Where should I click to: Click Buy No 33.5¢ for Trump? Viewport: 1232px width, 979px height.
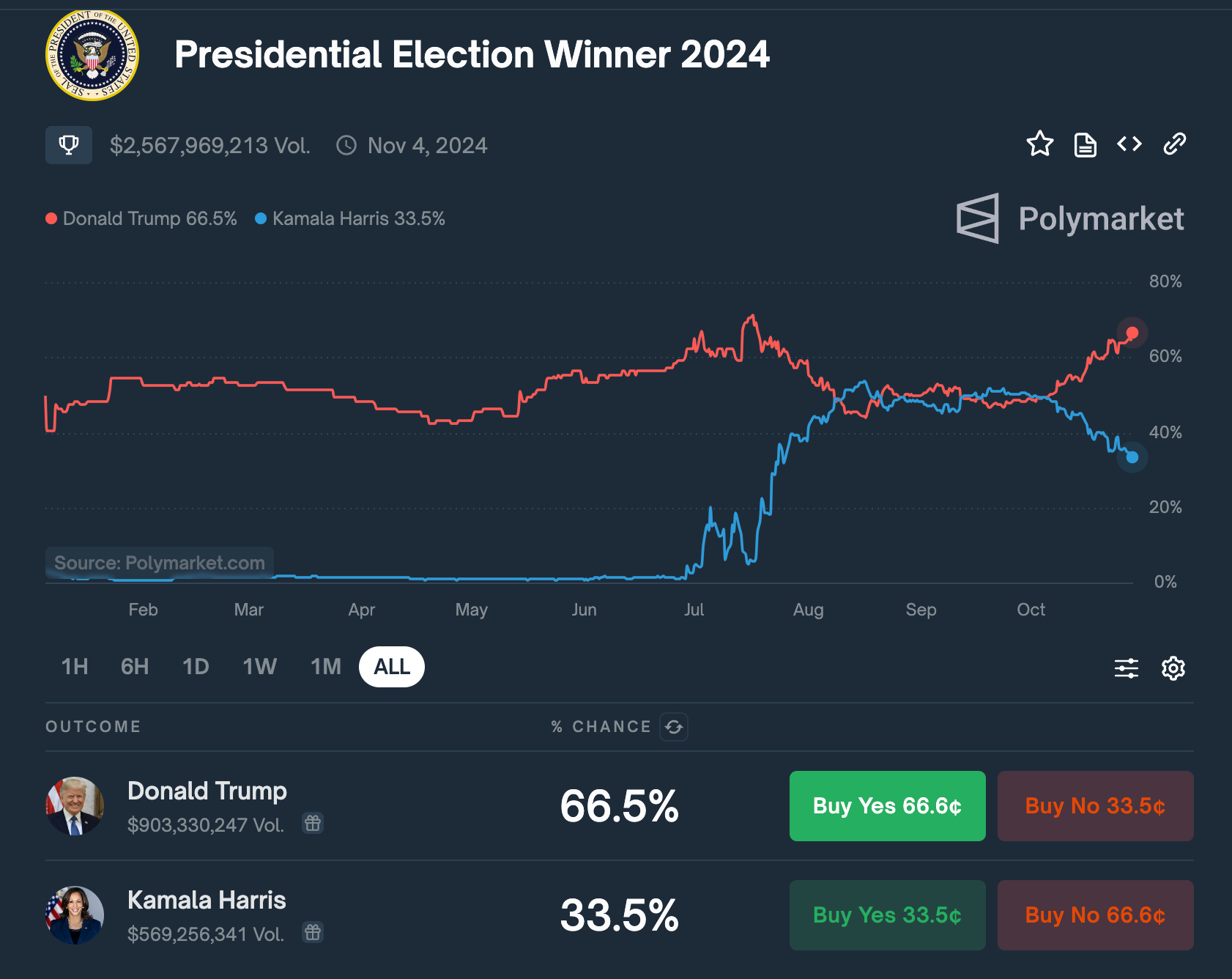[x=1095, y=806]
